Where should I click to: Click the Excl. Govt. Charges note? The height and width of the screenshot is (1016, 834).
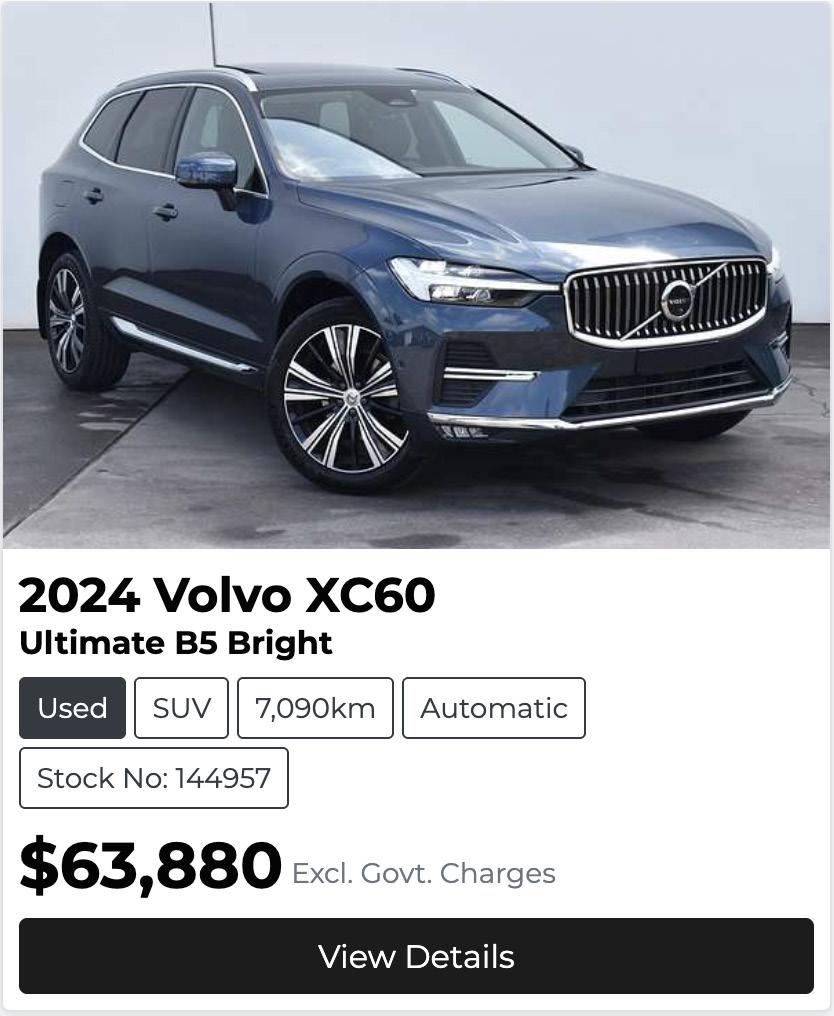coord(424,873)
